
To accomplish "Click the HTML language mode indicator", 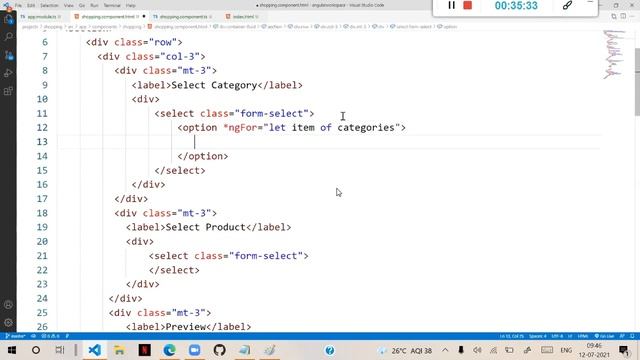I will coord(583,336).
